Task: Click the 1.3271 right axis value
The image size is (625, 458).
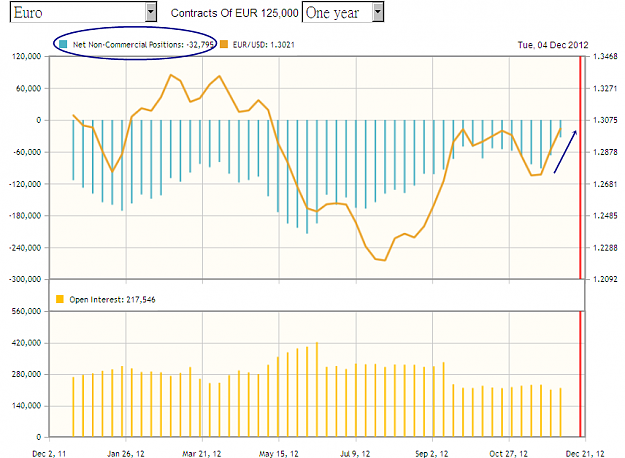Action: point(605,88)
